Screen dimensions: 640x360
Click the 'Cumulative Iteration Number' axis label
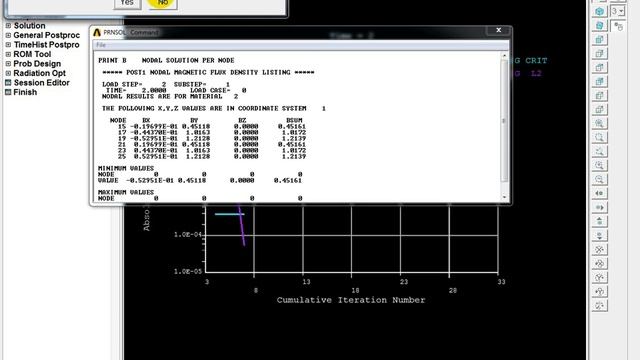pos(351,300)
